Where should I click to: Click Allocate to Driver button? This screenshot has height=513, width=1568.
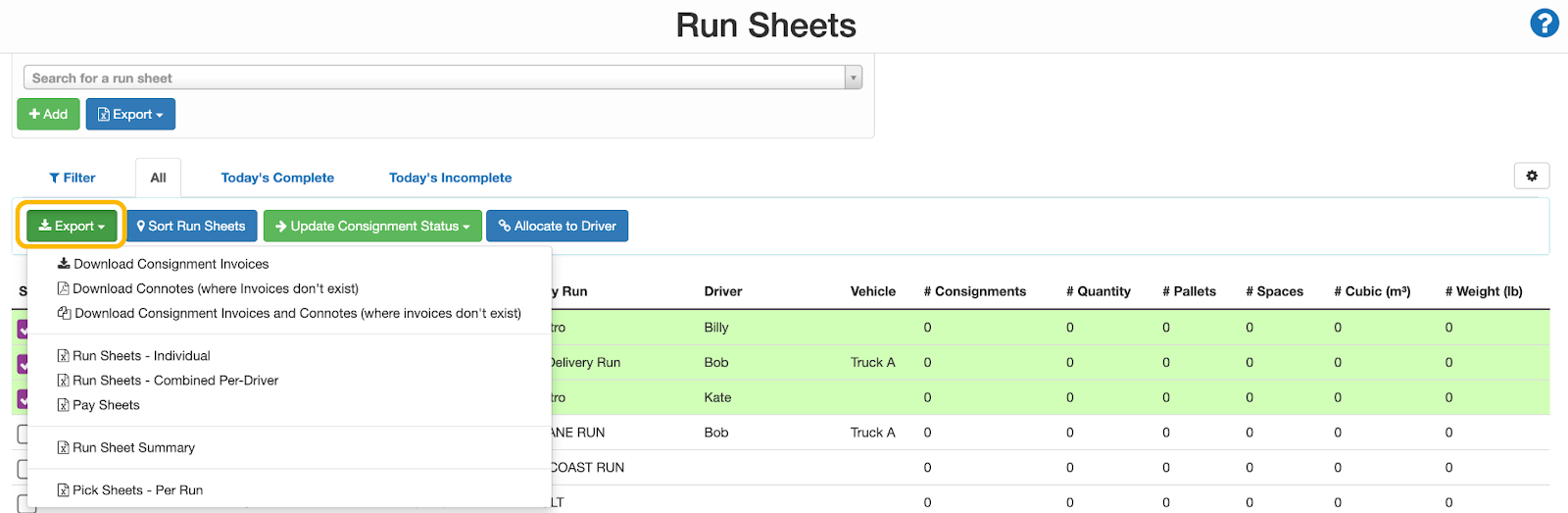(x=557, y=226)
